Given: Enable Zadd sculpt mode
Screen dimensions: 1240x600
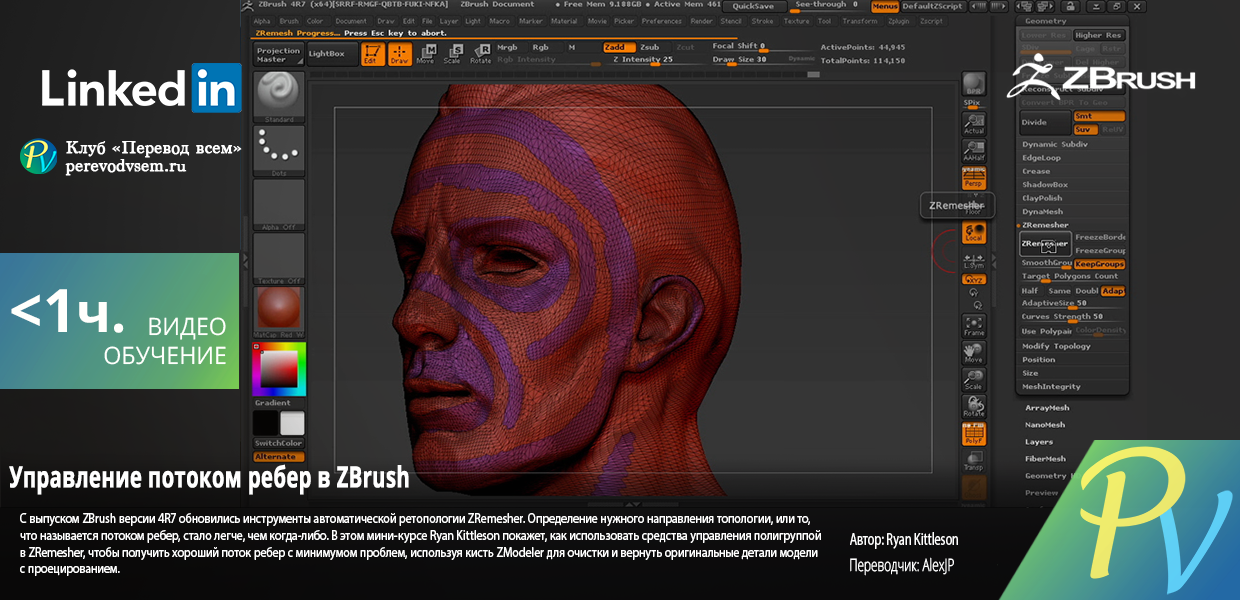Looking at the screenshot, I should click(x=616, y=47).
